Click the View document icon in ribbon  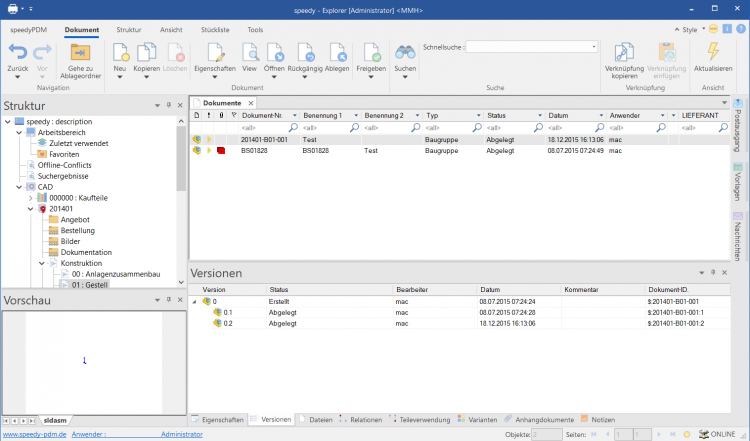point(250,52)
